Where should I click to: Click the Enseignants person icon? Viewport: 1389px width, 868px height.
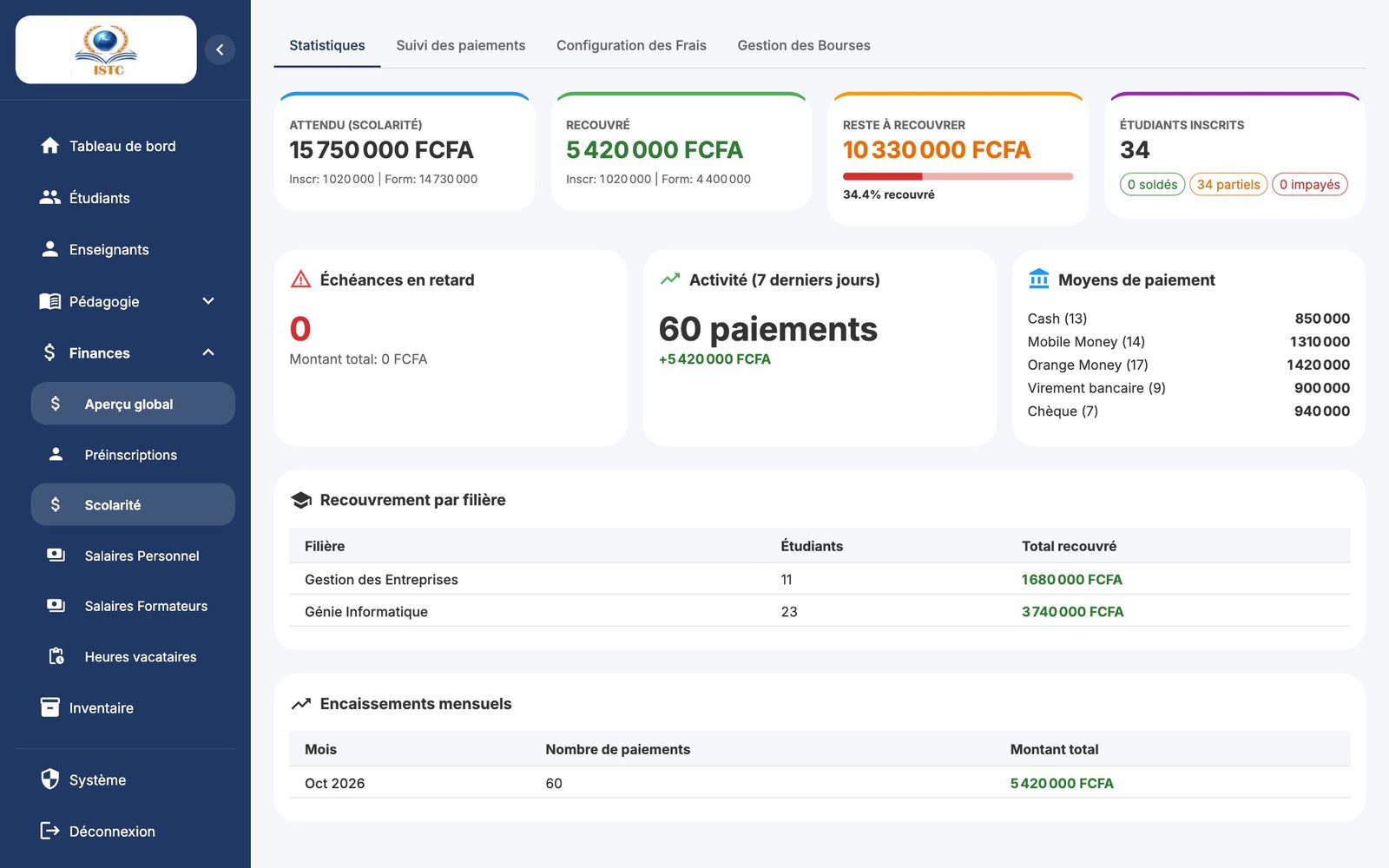tap(50, 249)
